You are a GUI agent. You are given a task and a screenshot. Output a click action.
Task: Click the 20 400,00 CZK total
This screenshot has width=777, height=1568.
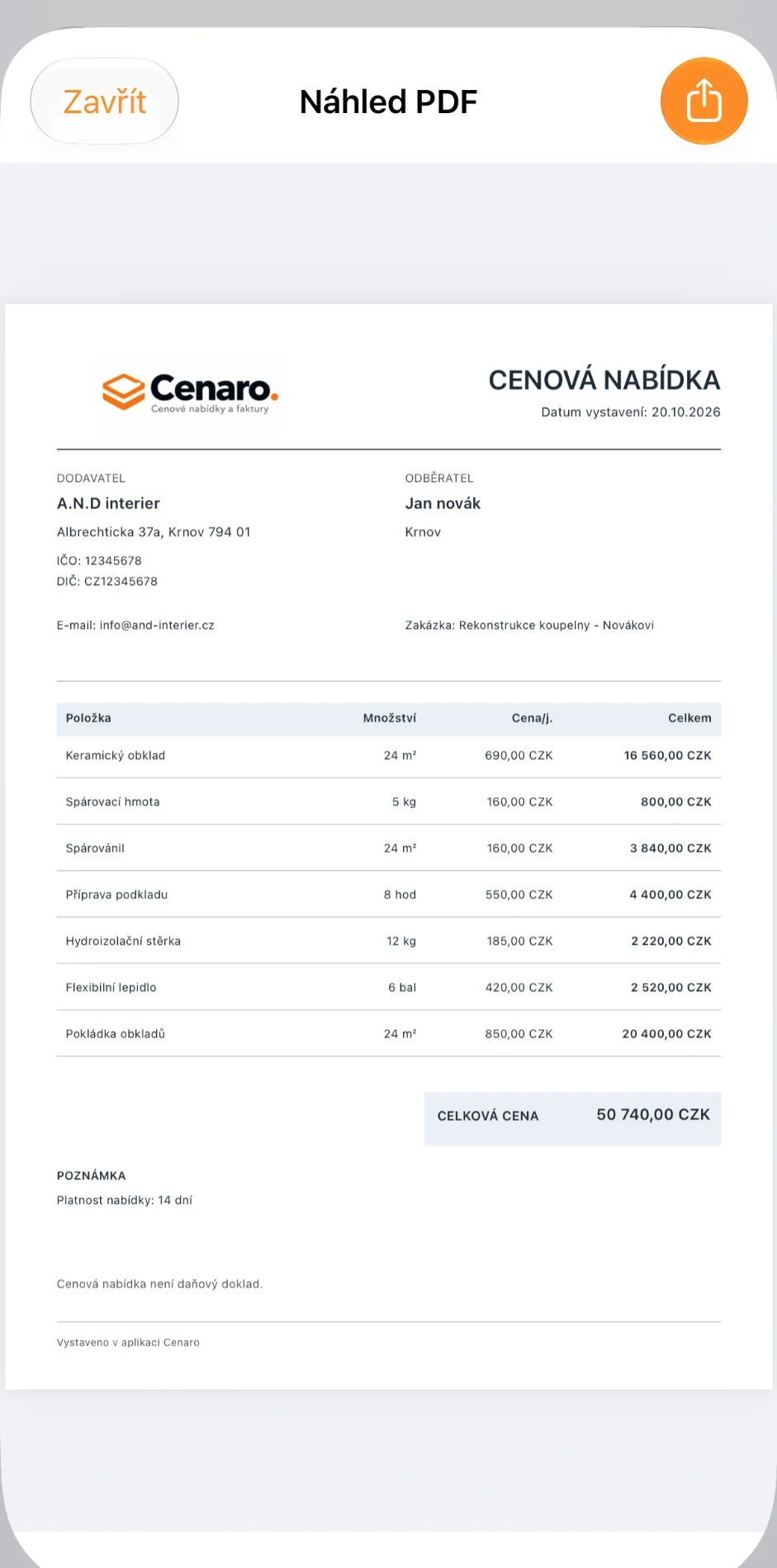667,1033
